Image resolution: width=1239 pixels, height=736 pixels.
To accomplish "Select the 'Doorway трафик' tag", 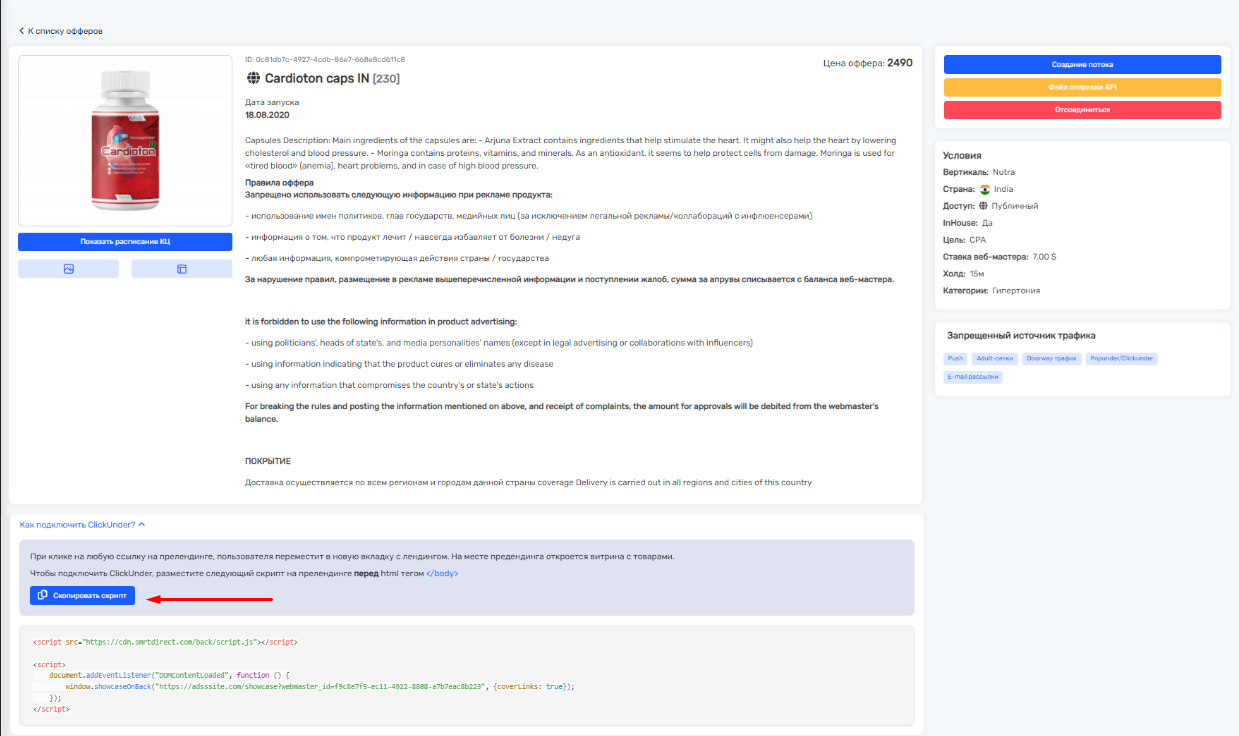I will coord(1053,358).
